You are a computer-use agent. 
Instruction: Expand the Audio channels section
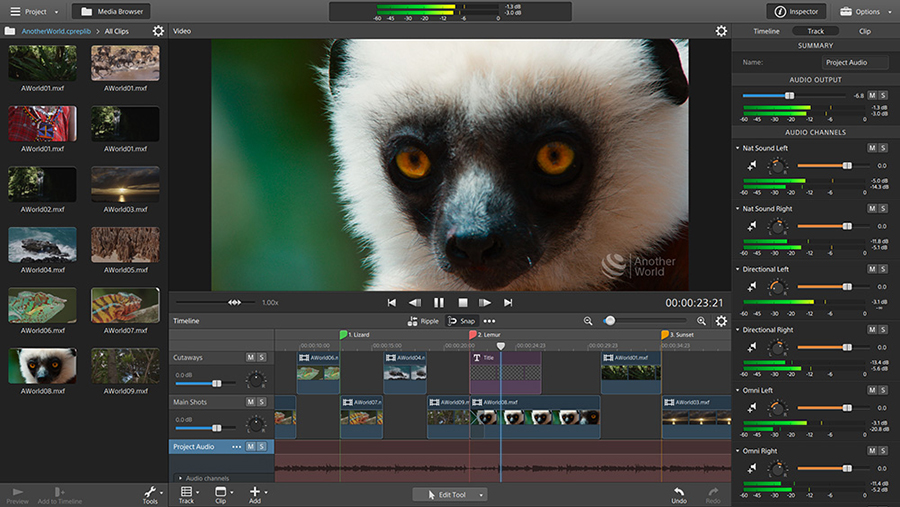click(x=180, y=478)
